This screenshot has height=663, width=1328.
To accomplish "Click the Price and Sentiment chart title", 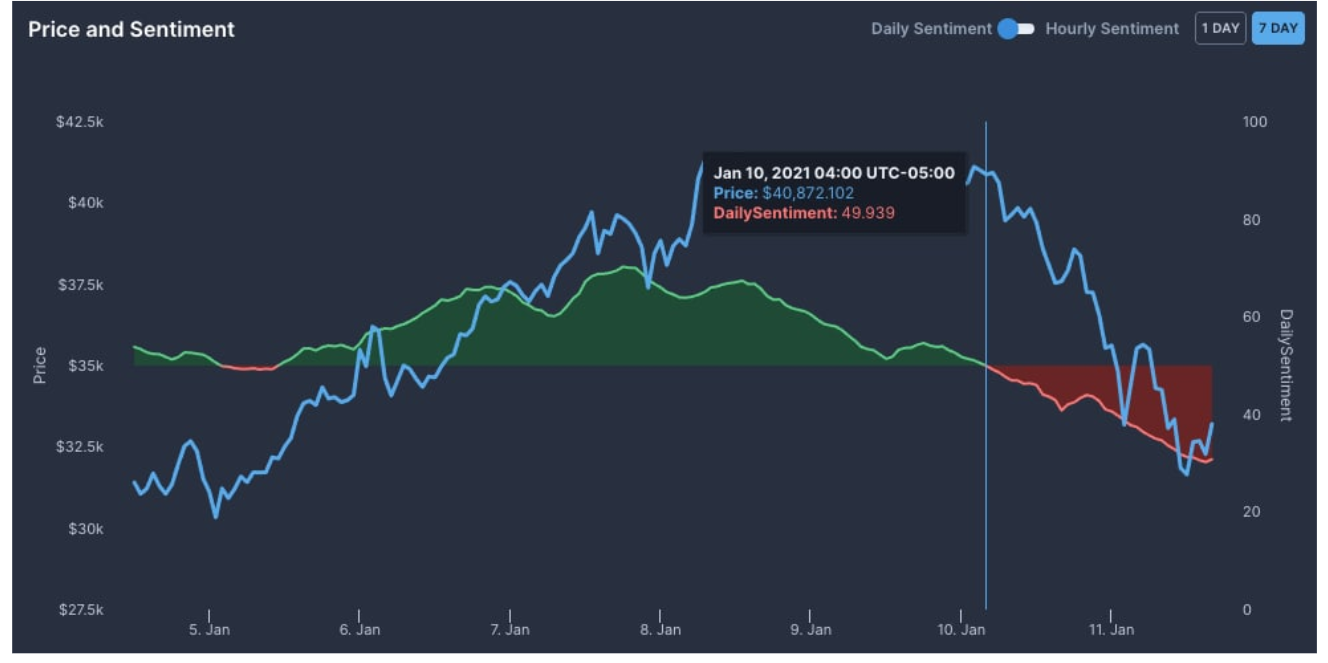I will 131,30.
